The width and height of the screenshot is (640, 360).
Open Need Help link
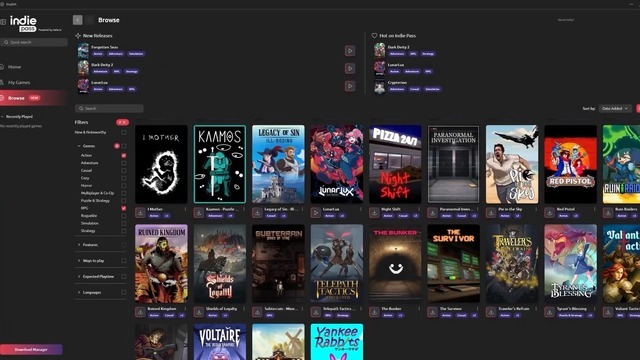(x=566, y=20)
